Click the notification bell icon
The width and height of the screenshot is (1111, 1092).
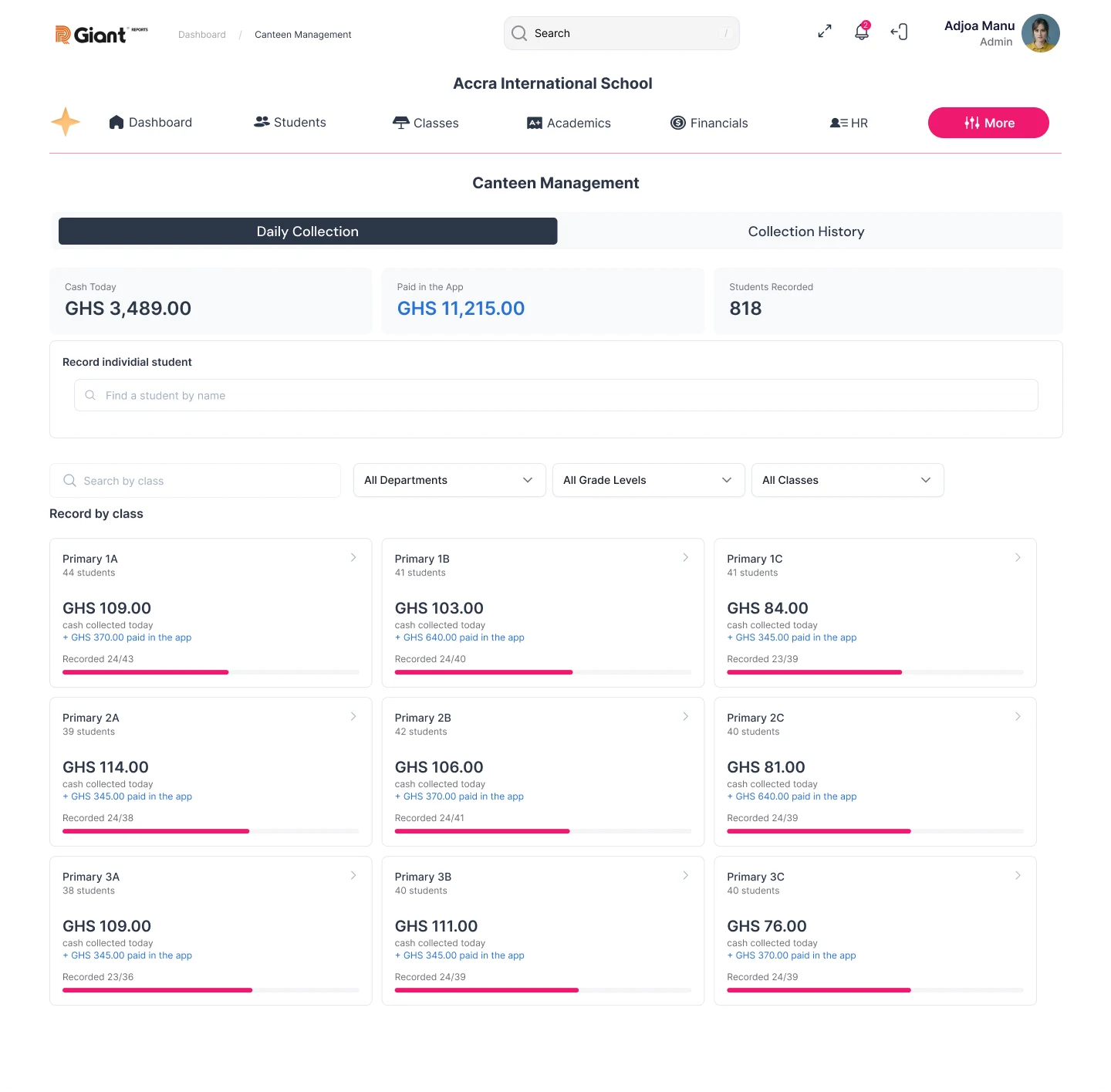[x=862, y=32]
